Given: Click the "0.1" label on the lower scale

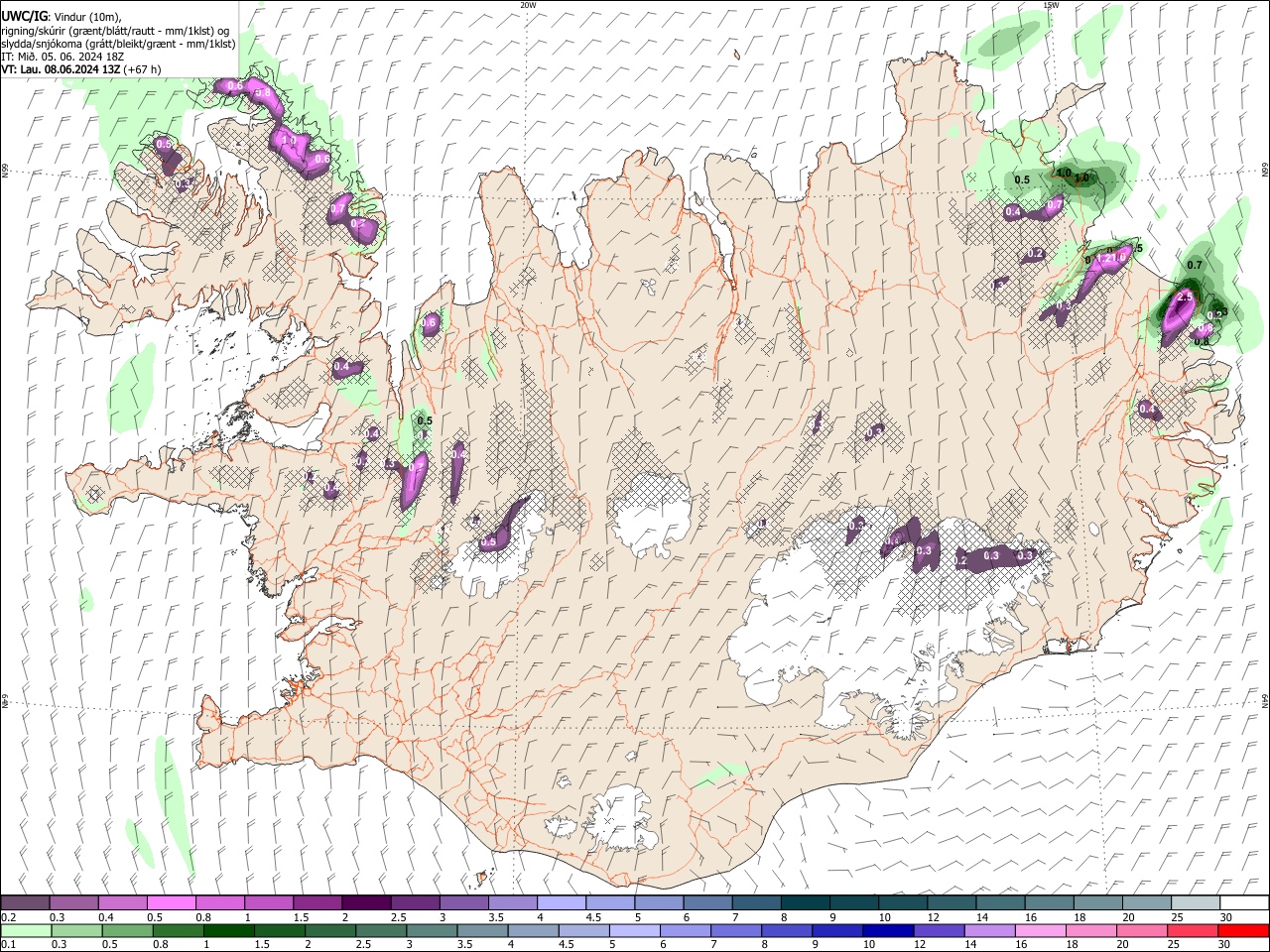Looking at the screenshot, I should 9,945.
